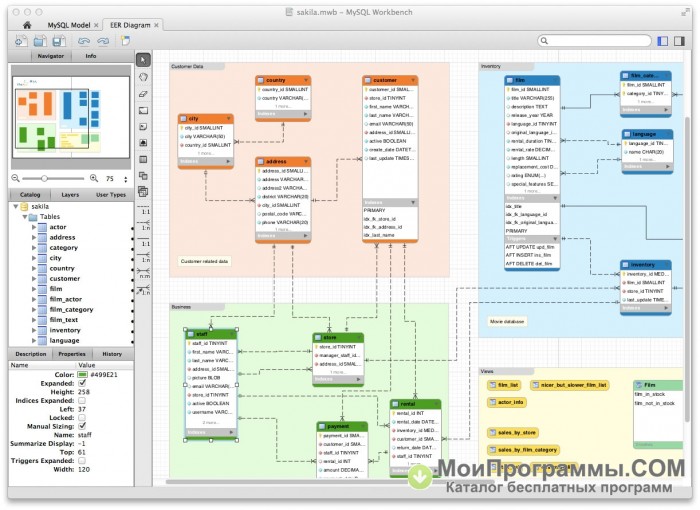Select the image placement tool
700x510 pixels.
coord(143,143)
